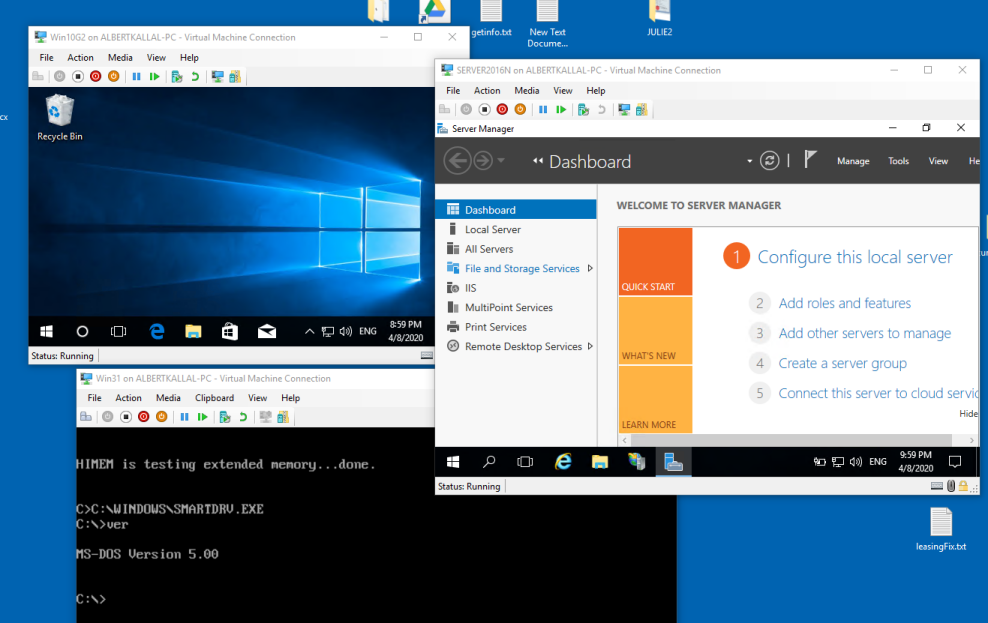Click Enhanced Session icon in Win10G2 toolbar
Screen dimensions: 988x623
217,76
